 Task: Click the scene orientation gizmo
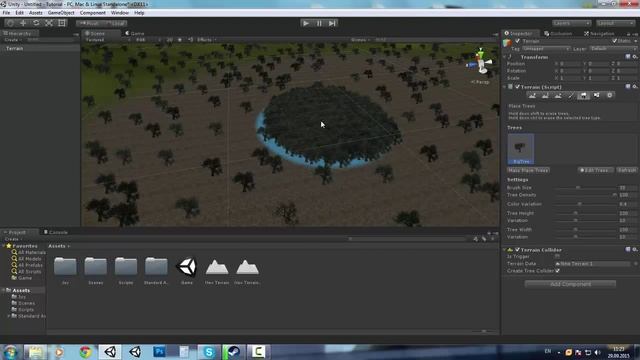coord(481,62)
